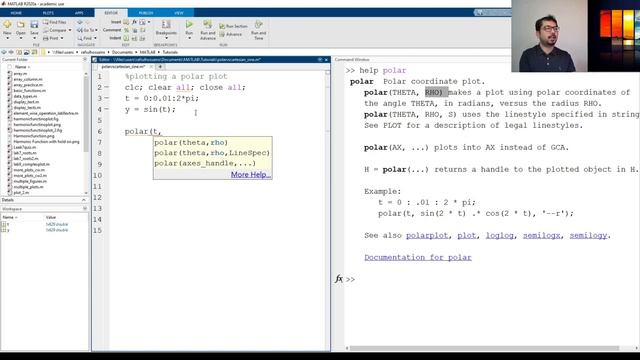Screen dimensions: 640x360
Task: Click Run and Advance icon
Action: tap(207, 24)
